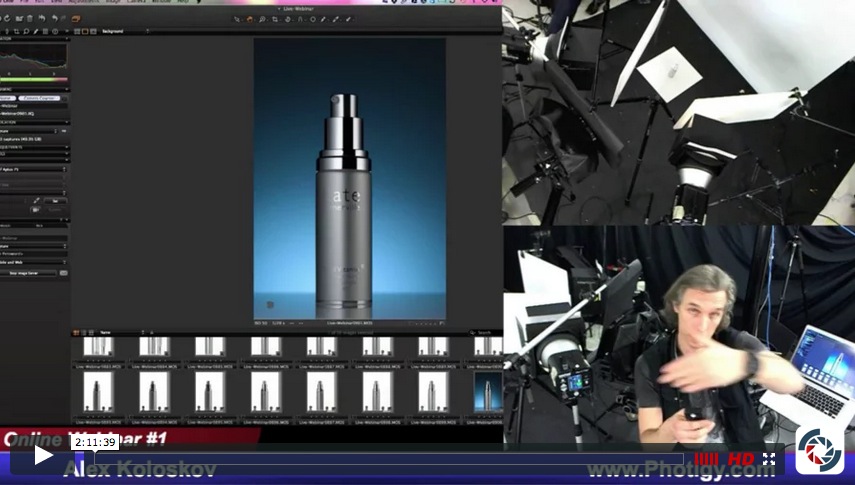
Task: Open the Photigy aperture logo link
Action: point(819,451)
